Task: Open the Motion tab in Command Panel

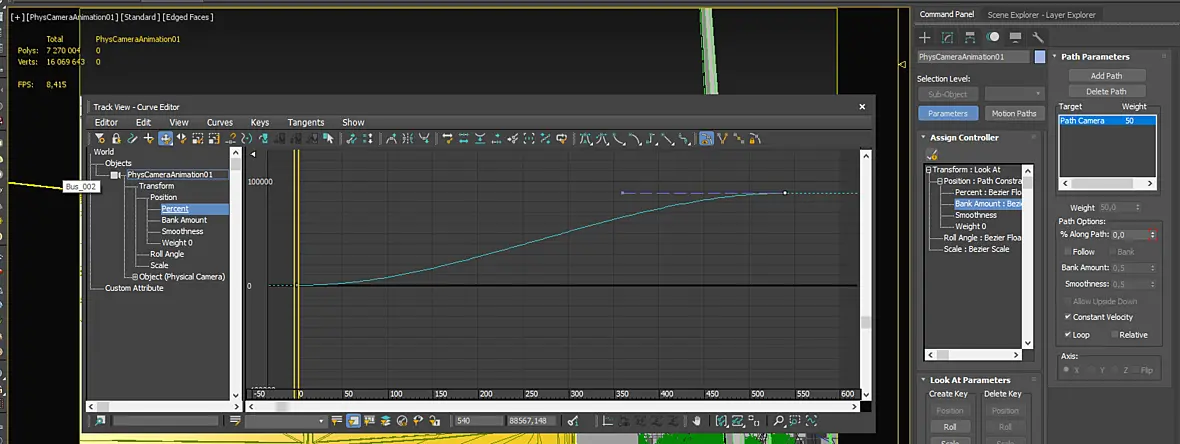Action: click(993, 37)
